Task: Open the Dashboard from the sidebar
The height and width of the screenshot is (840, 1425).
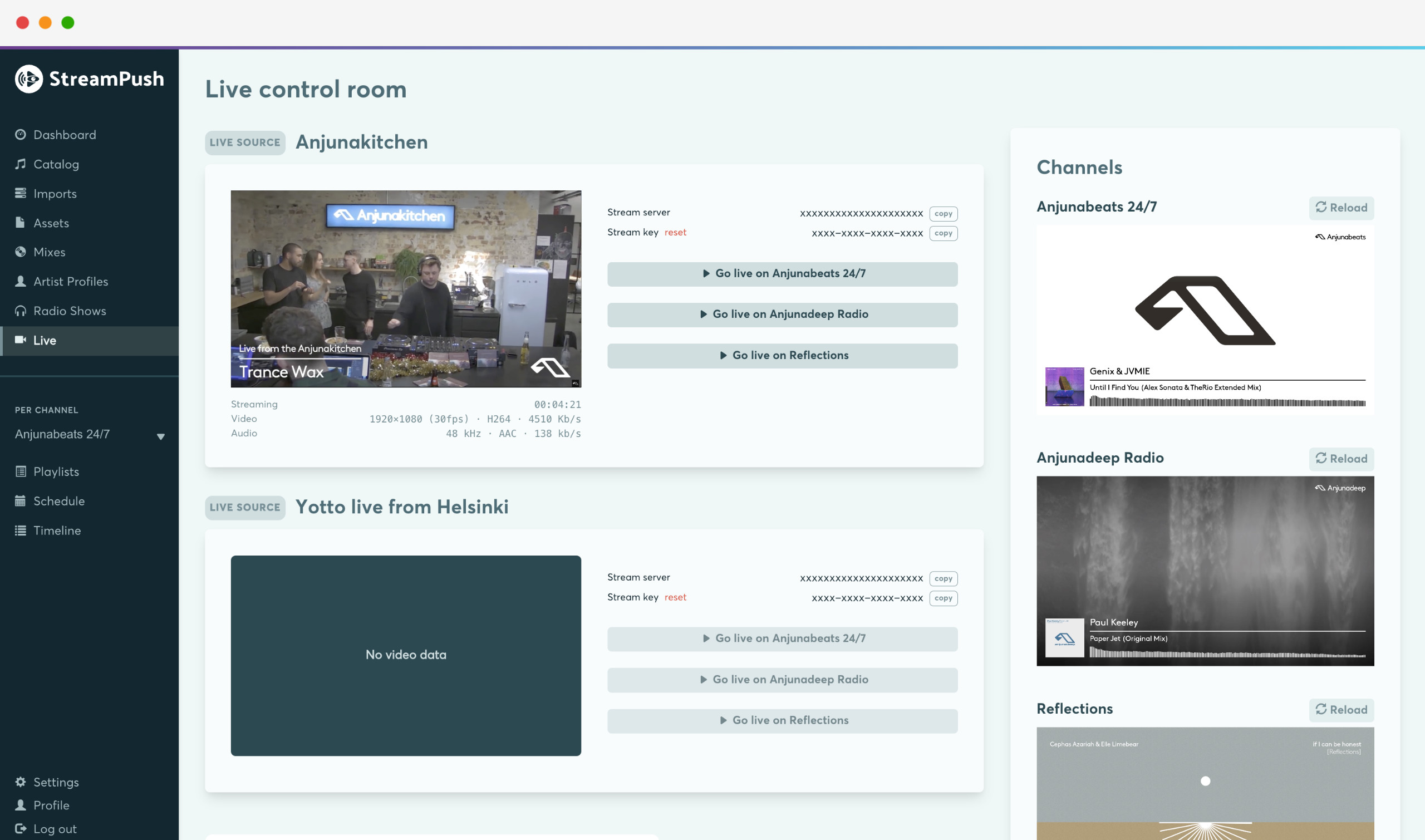Action: (64, 135)
